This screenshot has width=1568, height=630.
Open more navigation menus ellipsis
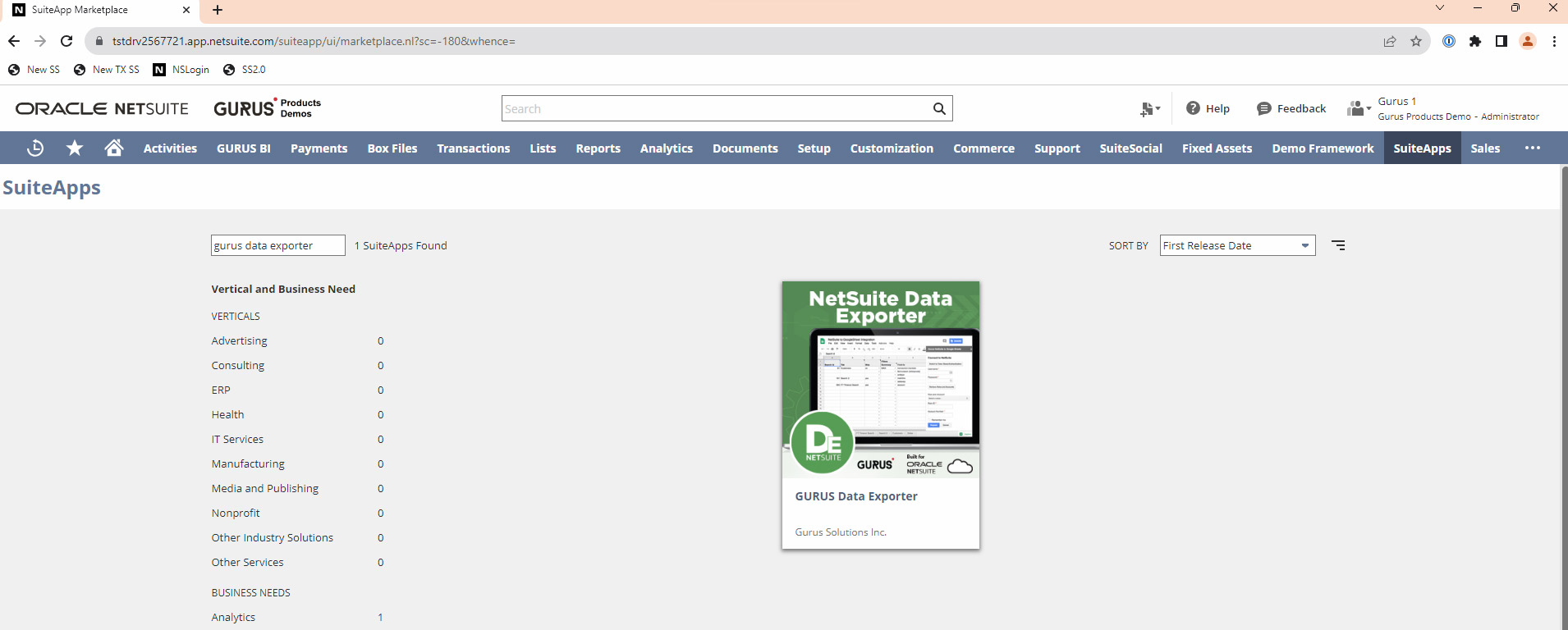[1533, 148]
